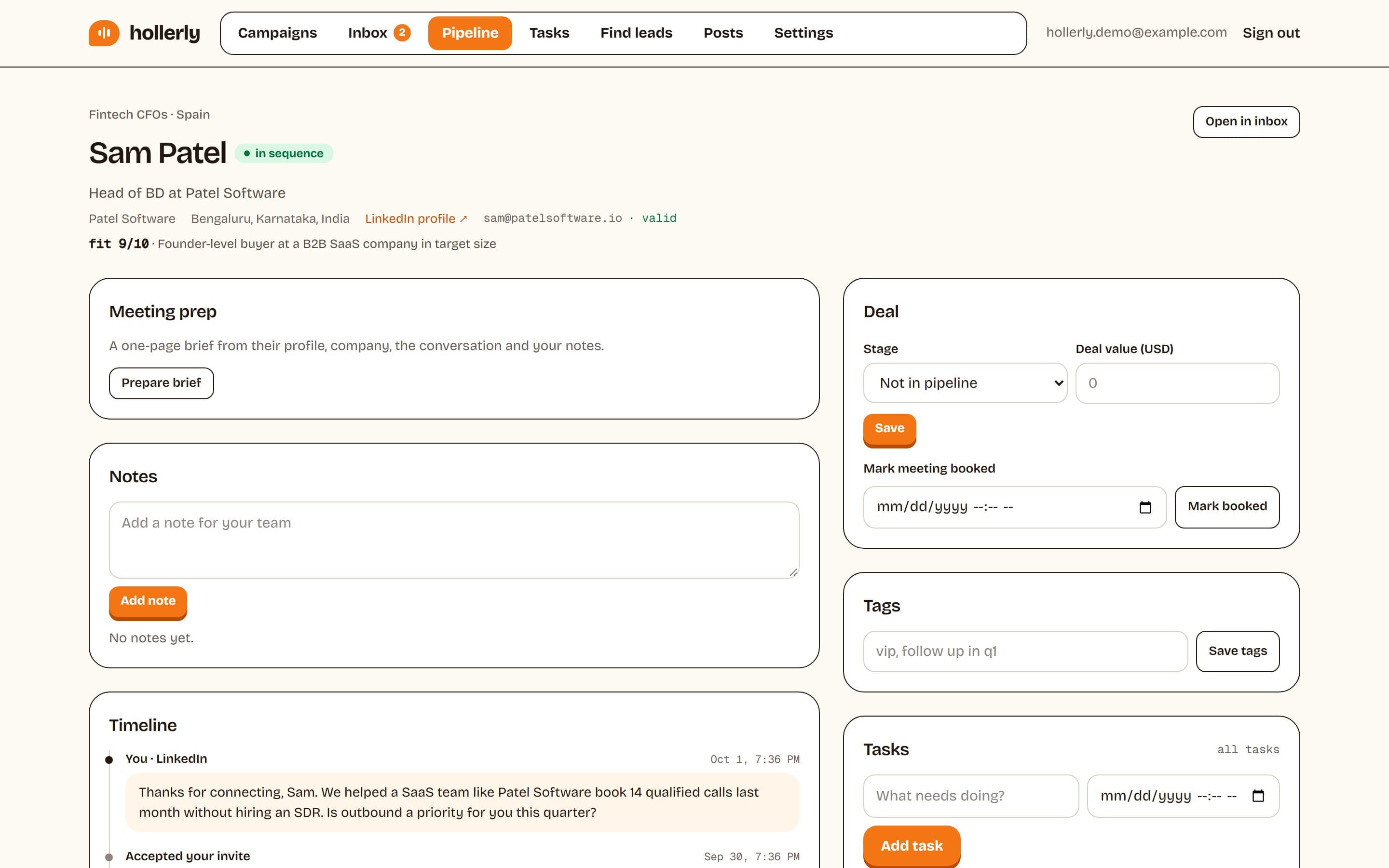
Task: Open calendar picker in Tasks date field
Action: coord(1258,796)
